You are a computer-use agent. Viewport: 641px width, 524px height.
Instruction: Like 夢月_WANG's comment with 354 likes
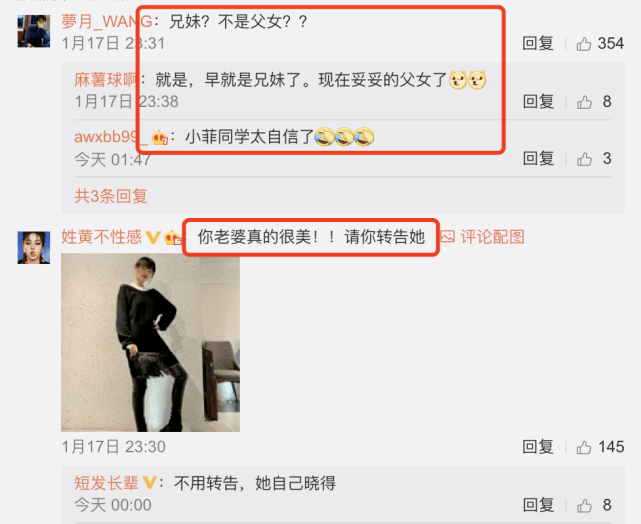click(x=584, y=44)
